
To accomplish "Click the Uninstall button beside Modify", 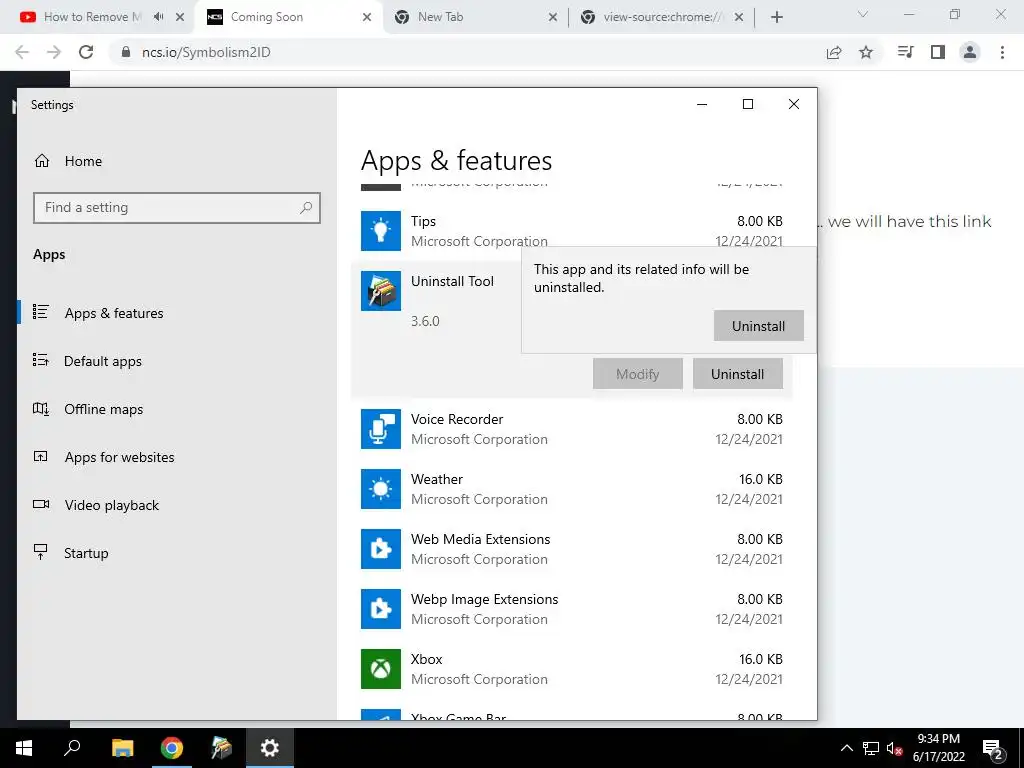I will (x=737, y=374).
